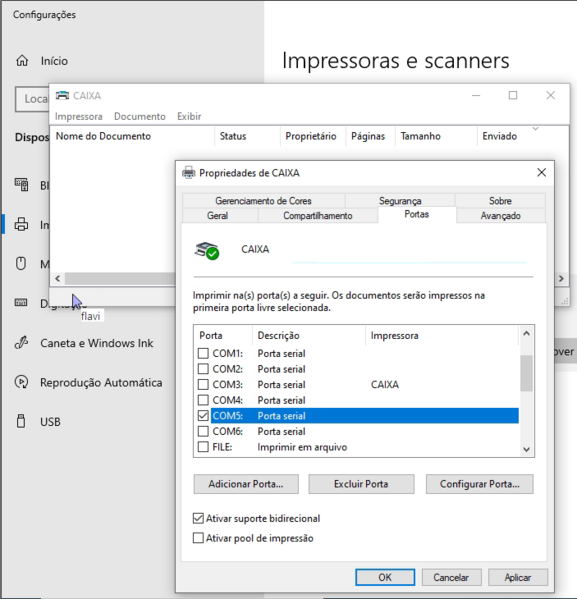
Task: Click the queue window left scroll arrow
Action: pyautogui.click(x=58, y=278)
